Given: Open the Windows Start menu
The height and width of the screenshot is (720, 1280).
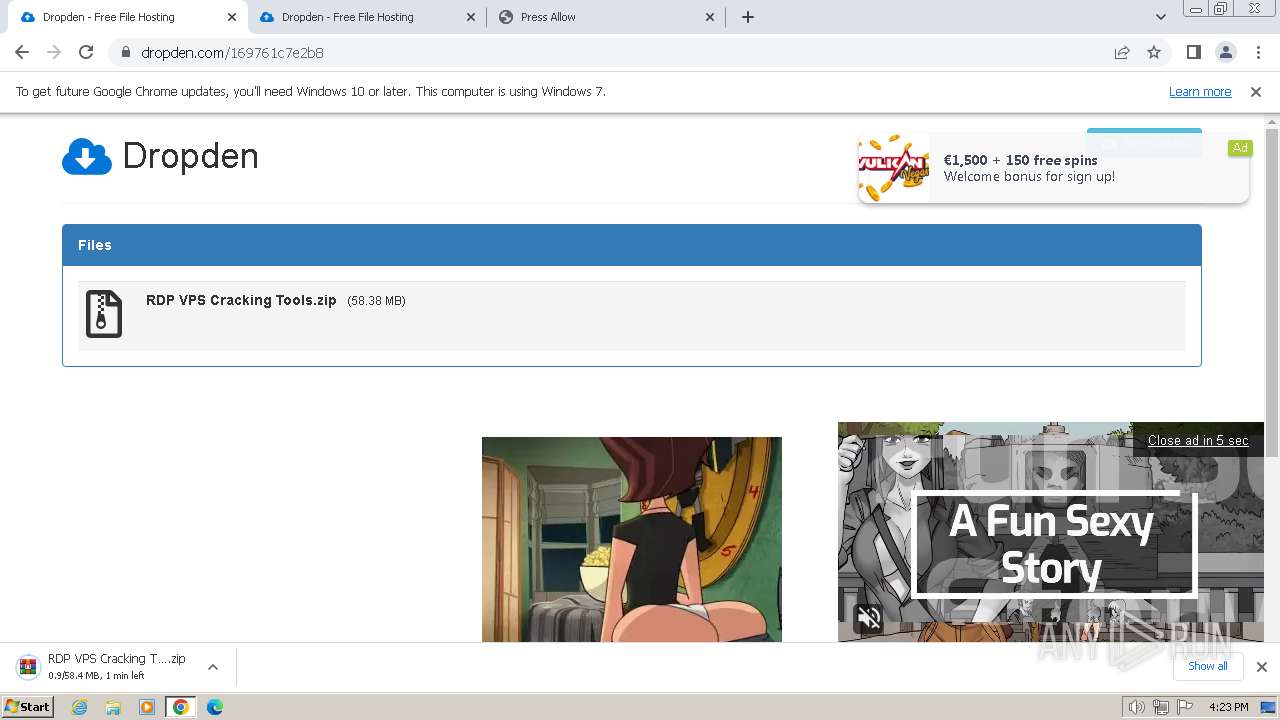Looking at the screenshot, I should [28, 707].
